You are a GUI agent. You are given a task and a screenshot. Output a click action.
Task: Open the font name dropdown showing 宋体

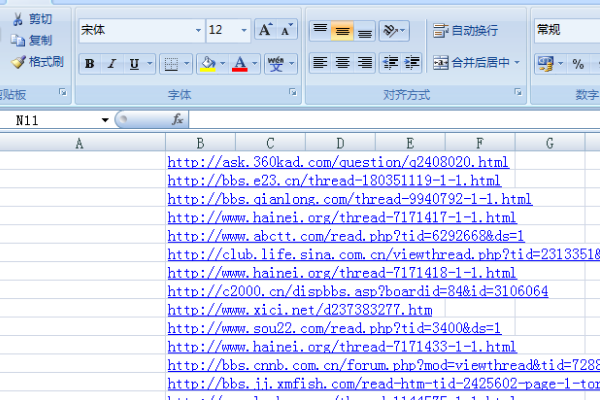pos(198,30)
